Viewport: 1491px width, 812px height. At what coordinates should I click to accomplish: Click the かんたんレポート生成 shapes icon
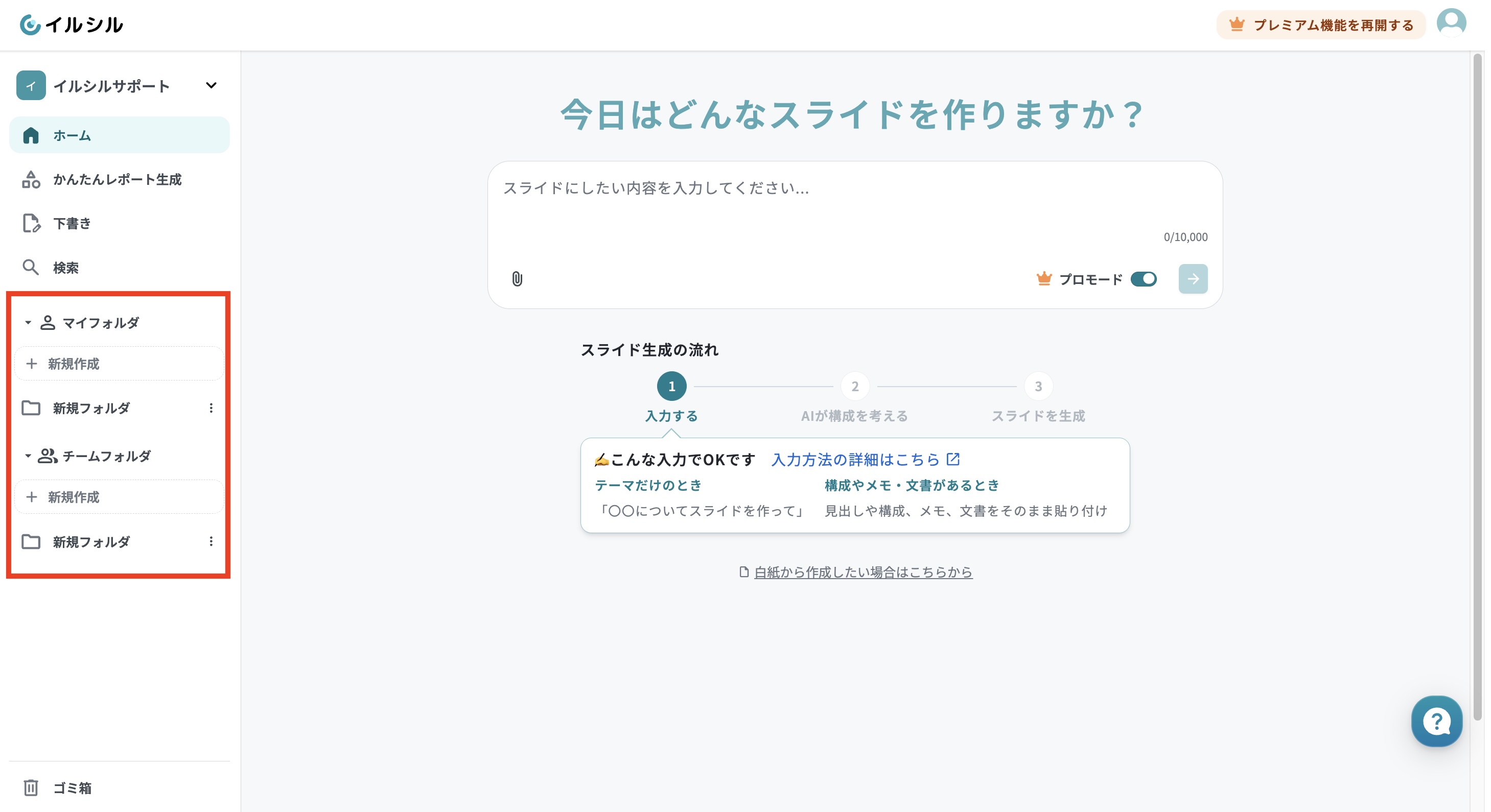coord(31,180)
